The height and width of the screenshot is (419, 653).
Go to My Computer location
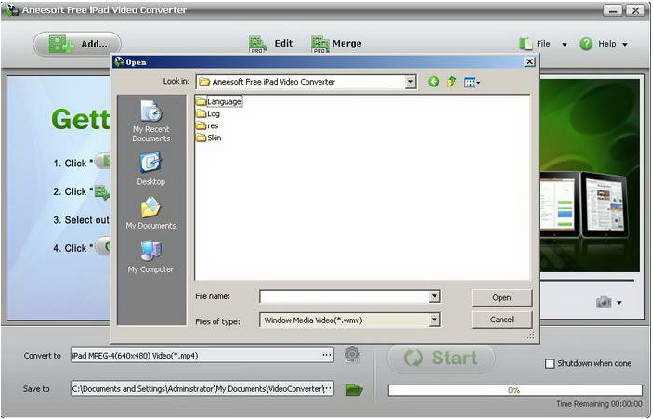tap(150, 257)
